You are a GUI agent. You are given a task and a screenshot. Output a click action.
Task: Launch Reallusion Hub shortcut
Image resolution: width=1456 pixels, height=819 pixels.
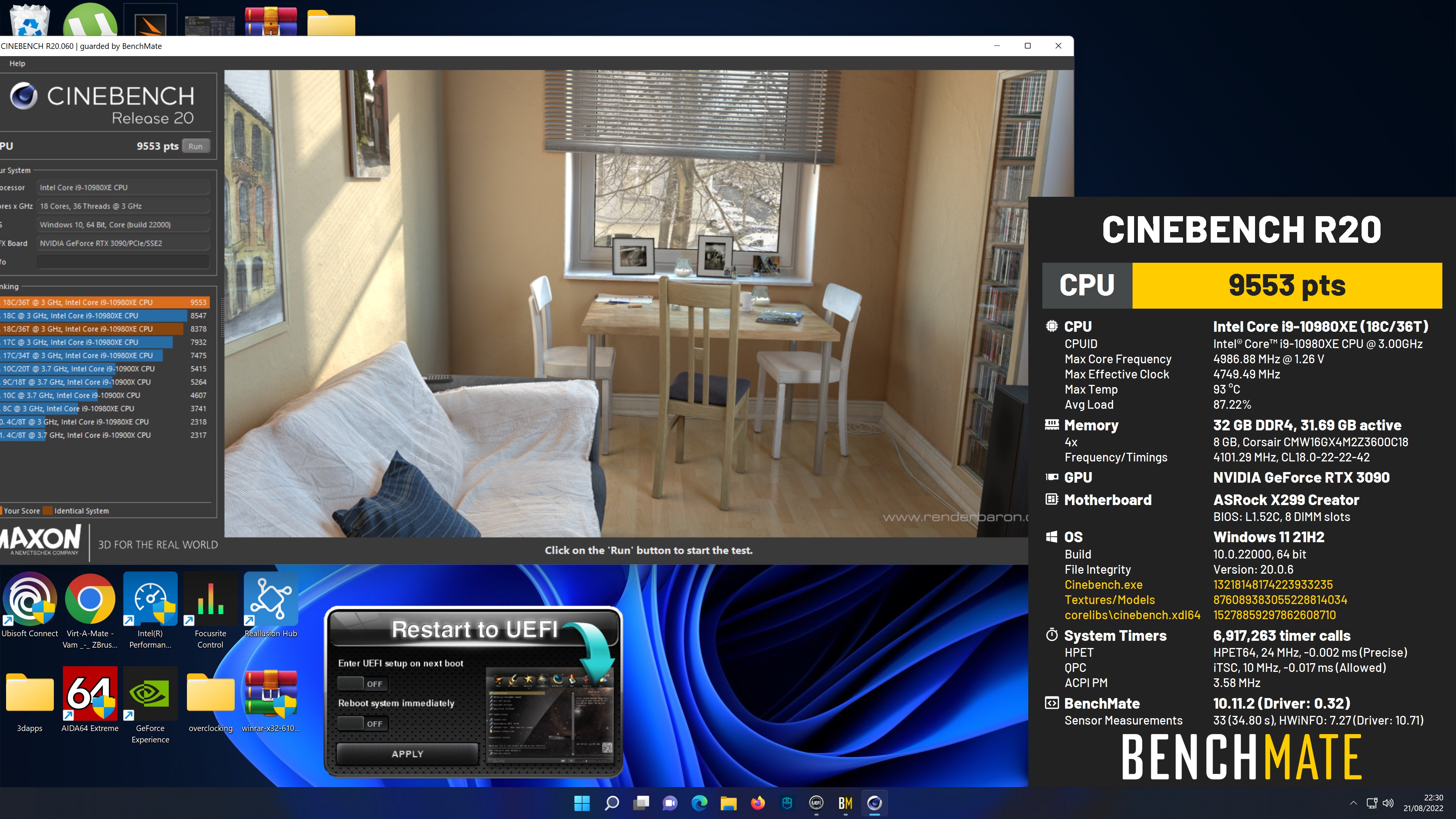271,605
